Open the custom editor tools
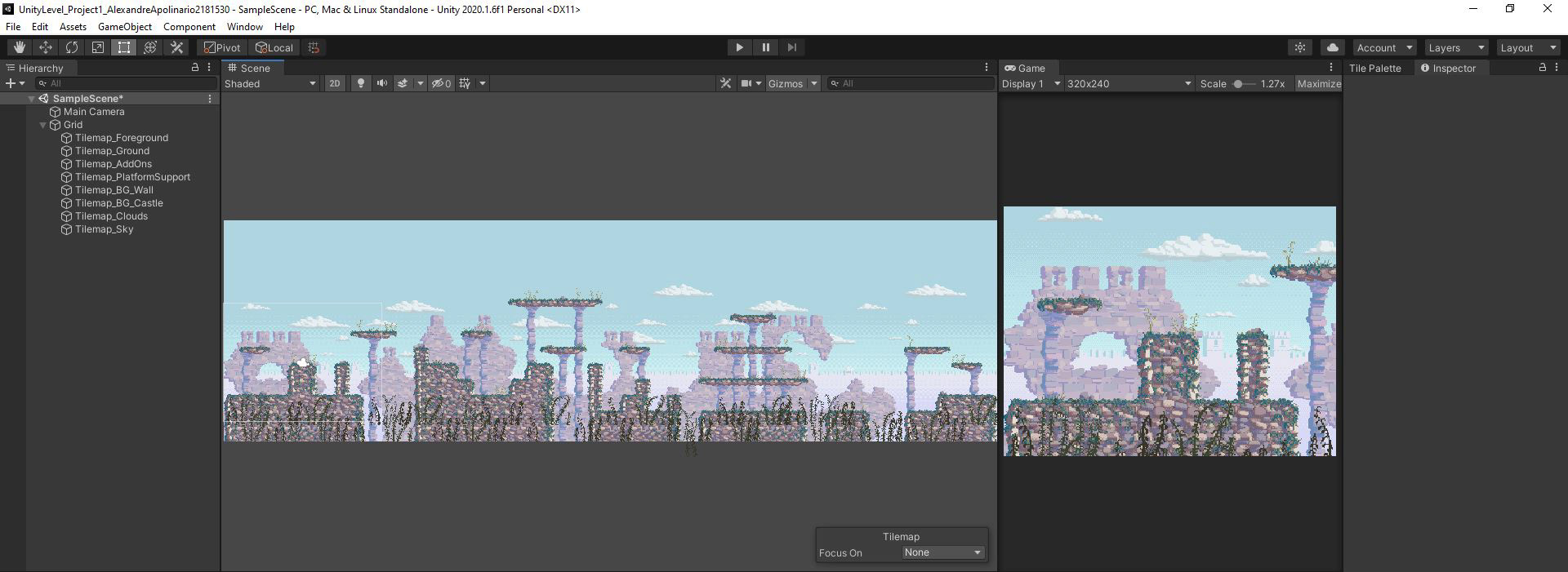This screenshot has width=1568, height=572. [176, 47]
